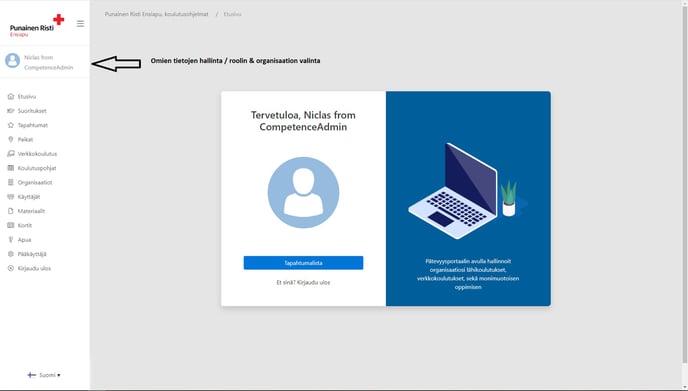Click the Tapahtumat star icon
Screen dimensions: 688x391
point(11,125)
